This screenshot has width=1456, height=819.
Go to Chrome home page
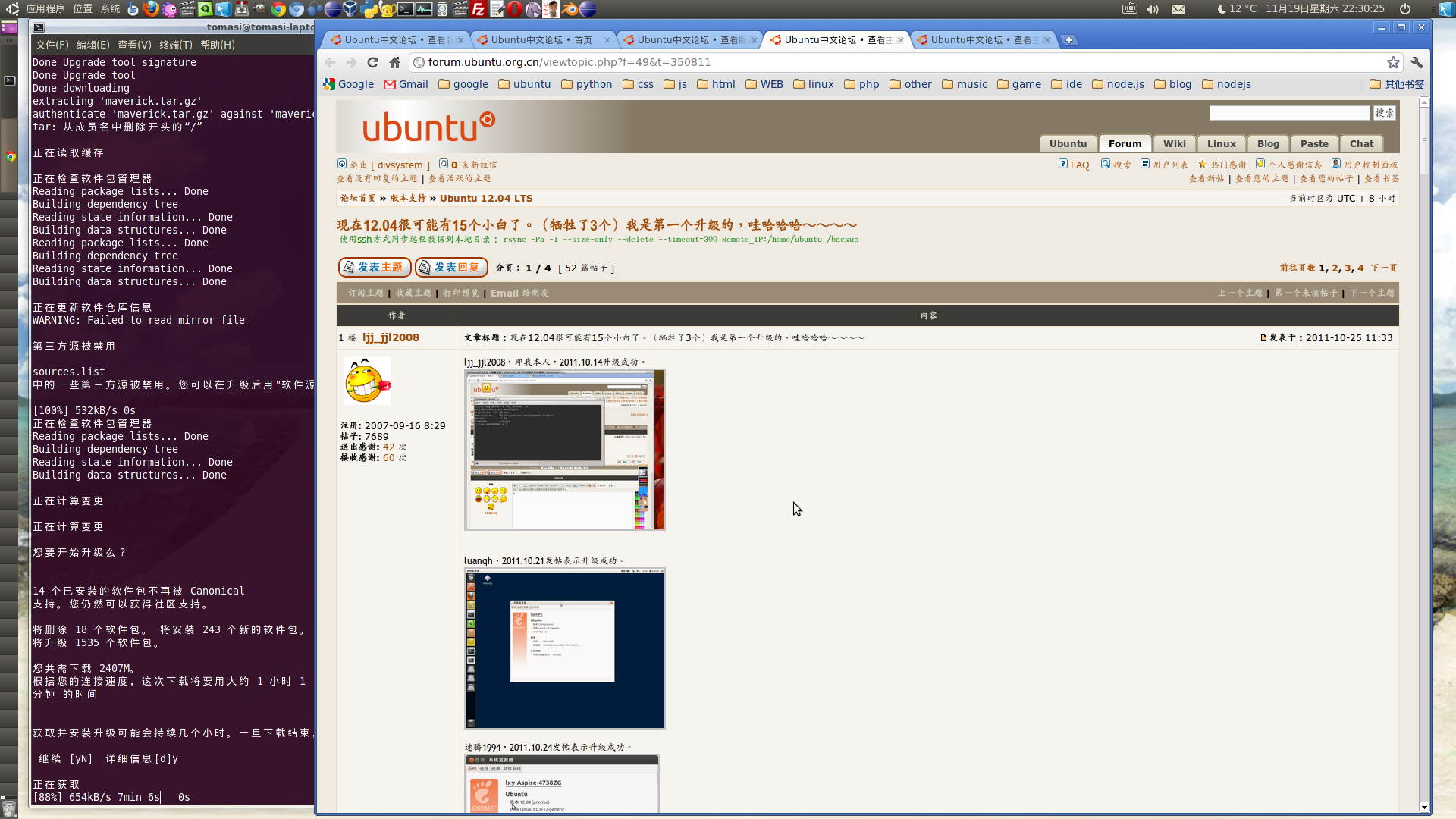point(394,62)
